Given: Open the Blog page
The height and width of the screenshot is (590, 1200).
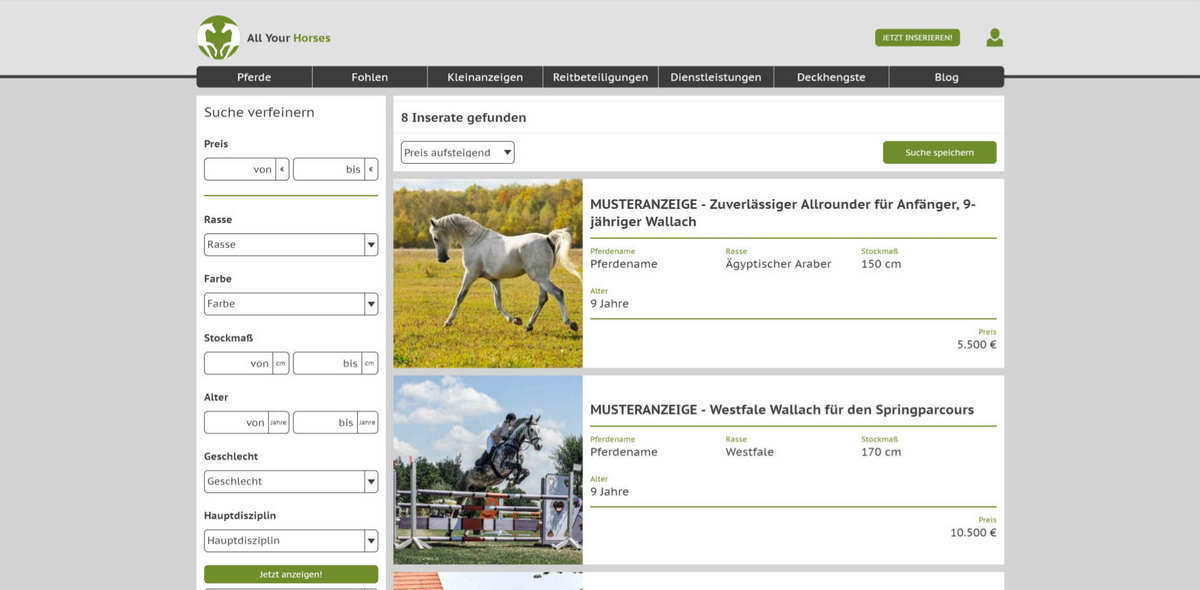Looking at the screenshot, I should (946, 77).
